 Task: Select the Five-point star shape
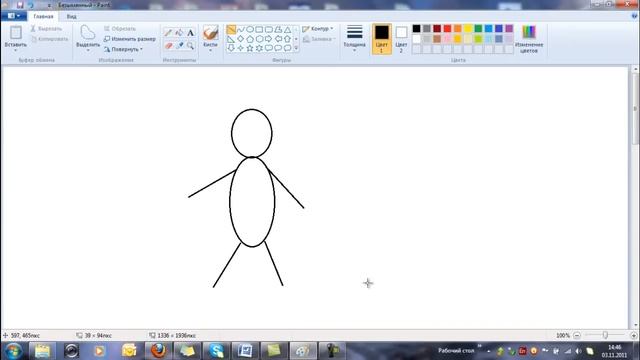[250, 48]
